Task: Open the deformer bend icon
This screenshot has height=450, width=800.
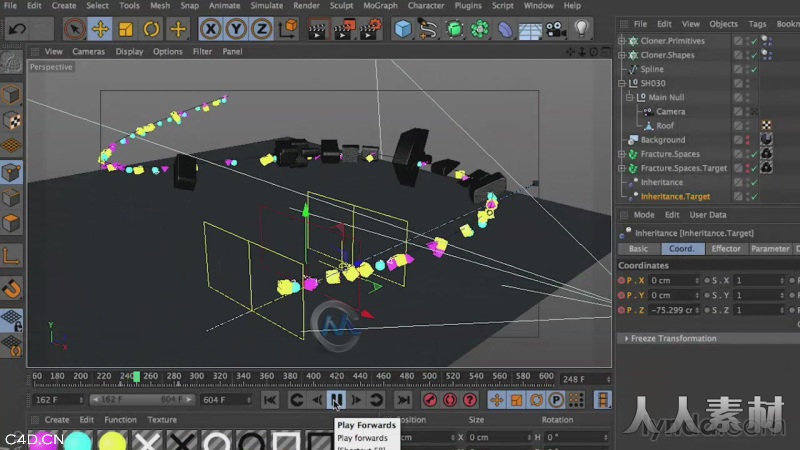Action: click(505, 29)
